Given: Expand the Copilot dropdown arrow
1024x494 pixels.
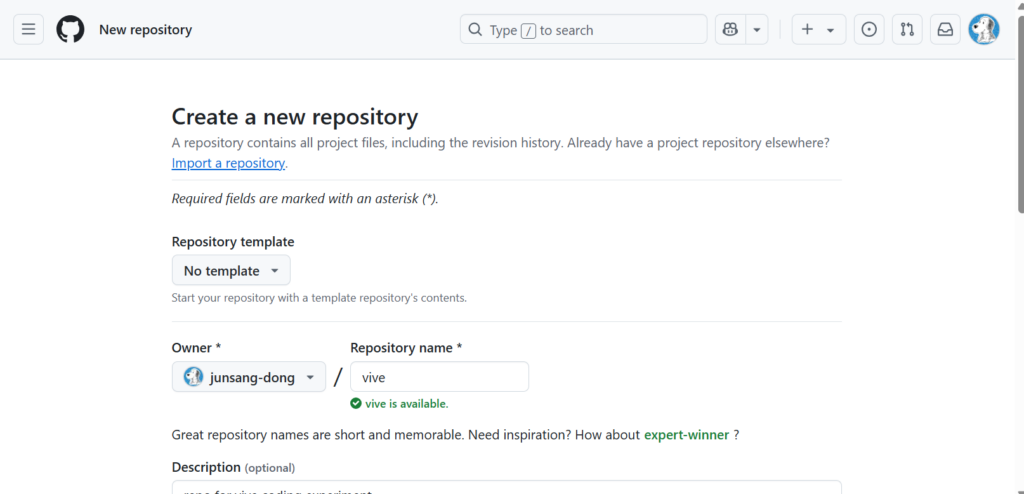Looking at the screenshot, I should point(757,30).
